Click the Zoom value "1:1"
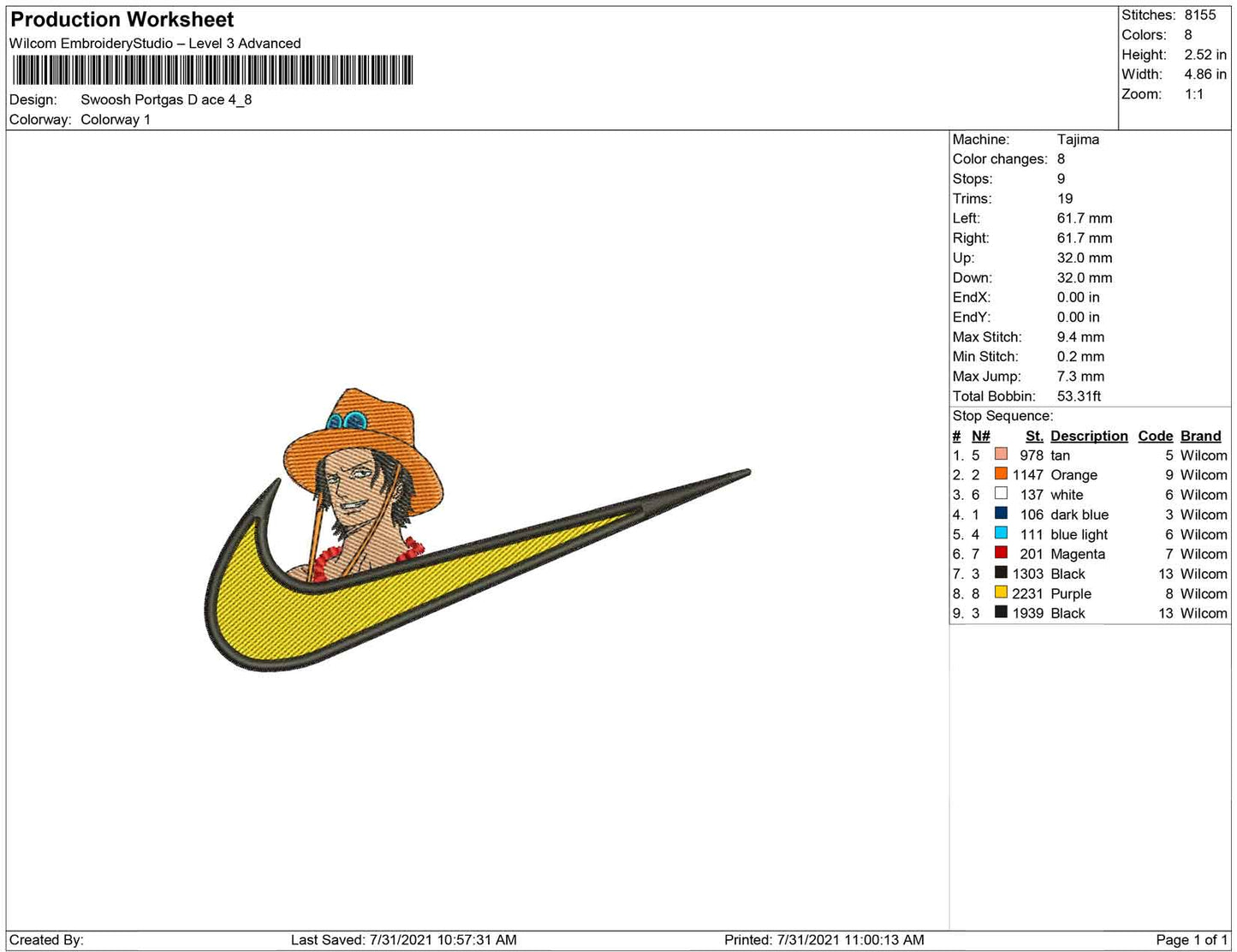1237x952 pixels. coord(1194,94)
